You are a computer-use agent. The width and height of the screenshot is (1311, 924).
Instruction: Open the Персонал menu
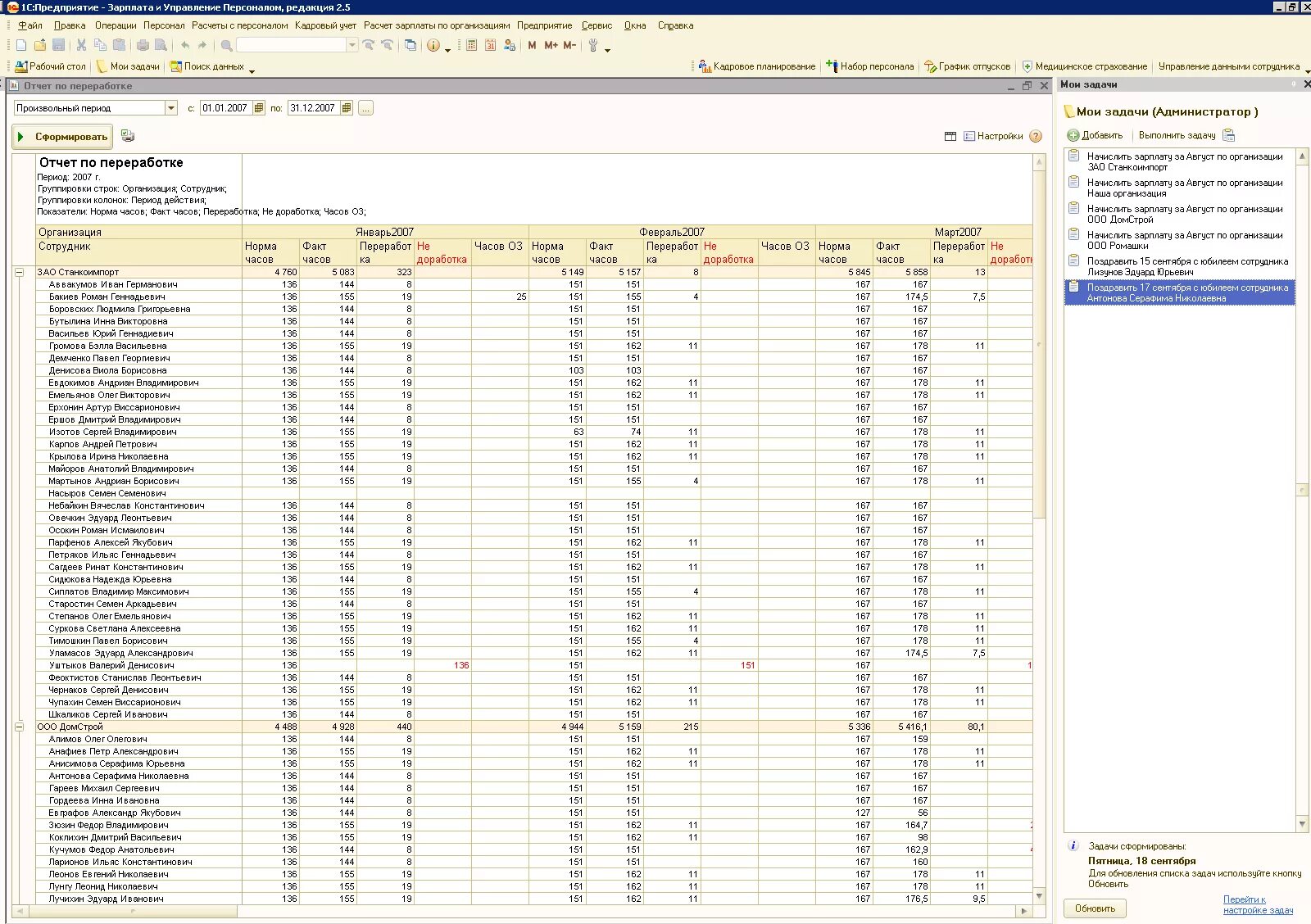click(x=164, y=25)
